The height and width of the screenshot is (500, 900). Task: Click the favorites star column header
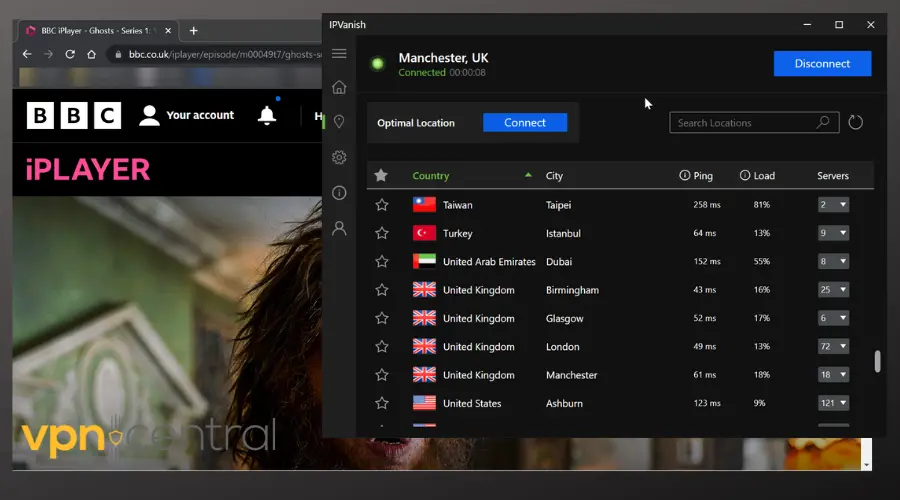(381, 176)
